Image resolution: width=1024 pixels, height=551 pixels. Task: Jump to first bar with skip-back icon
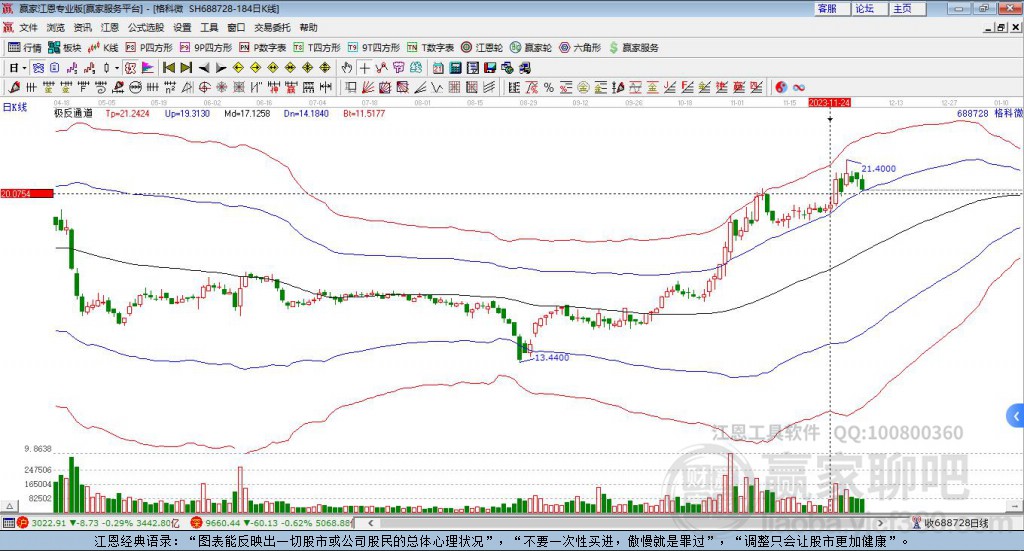point(168,68)
